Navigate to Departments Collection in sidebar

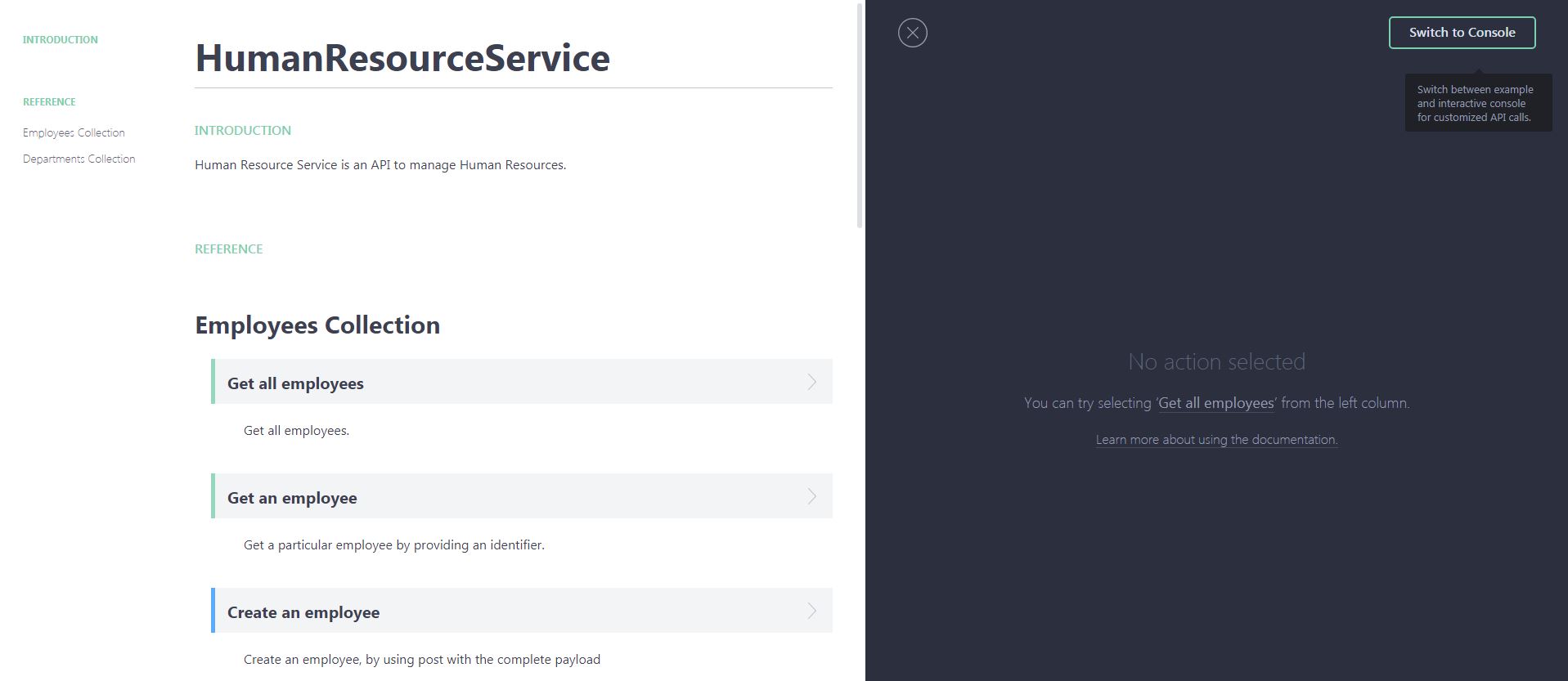79,159
